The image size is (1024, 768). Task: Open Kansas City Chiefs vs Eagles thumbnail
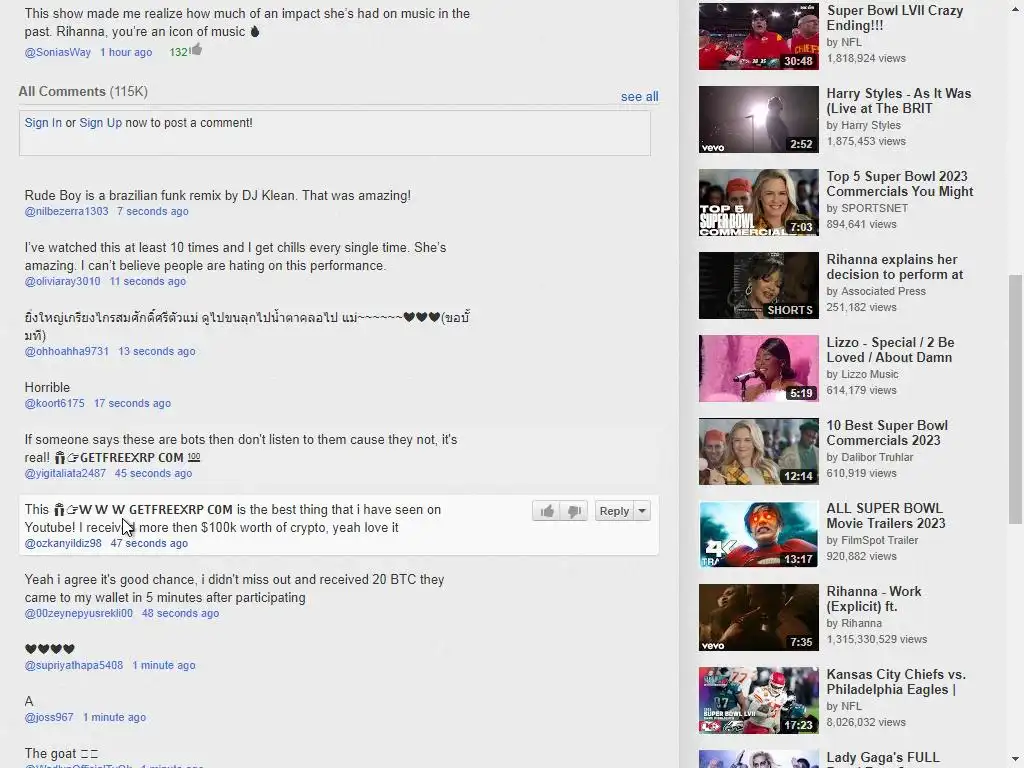[758, 700]
